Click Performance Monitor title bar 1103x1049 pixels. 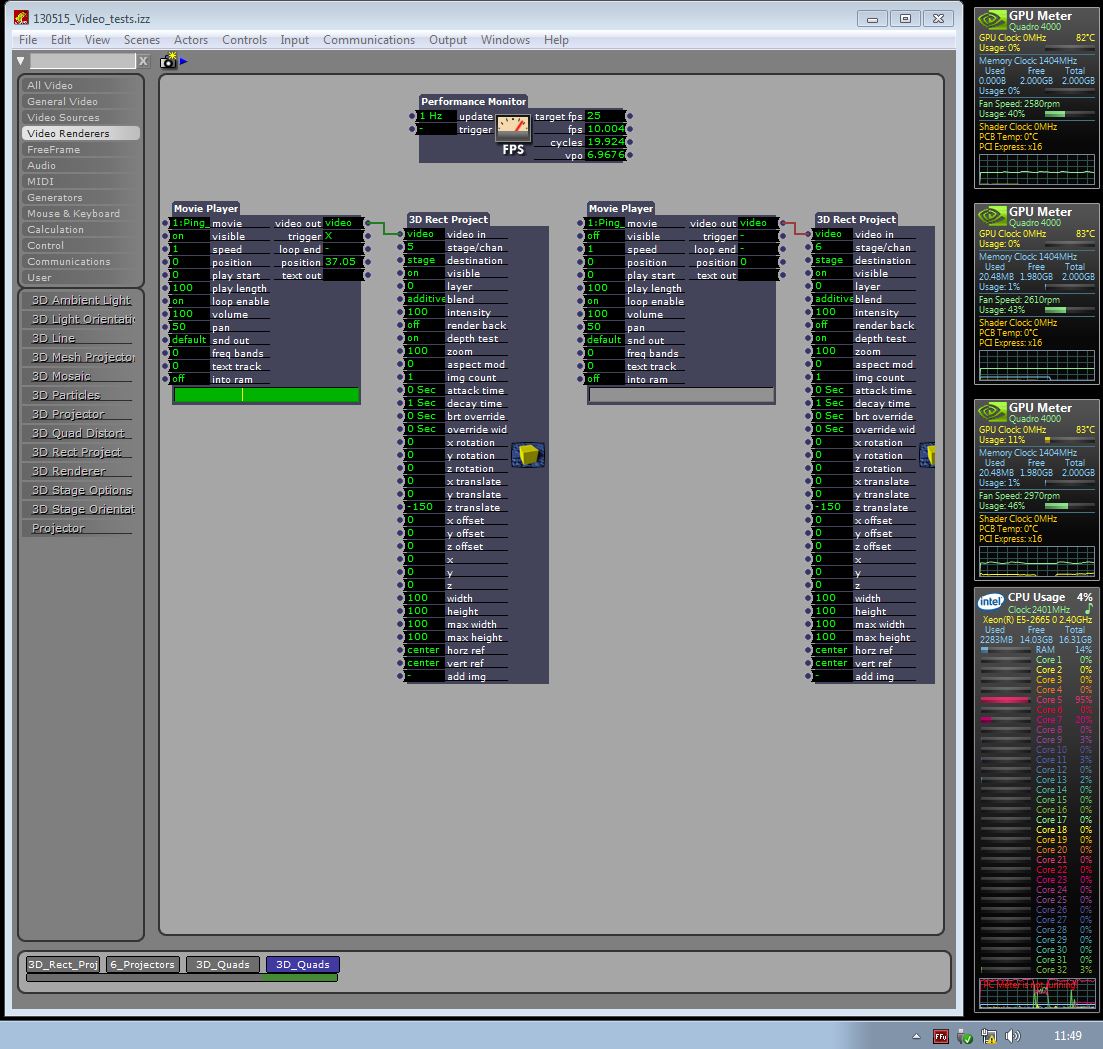[473, 101]
